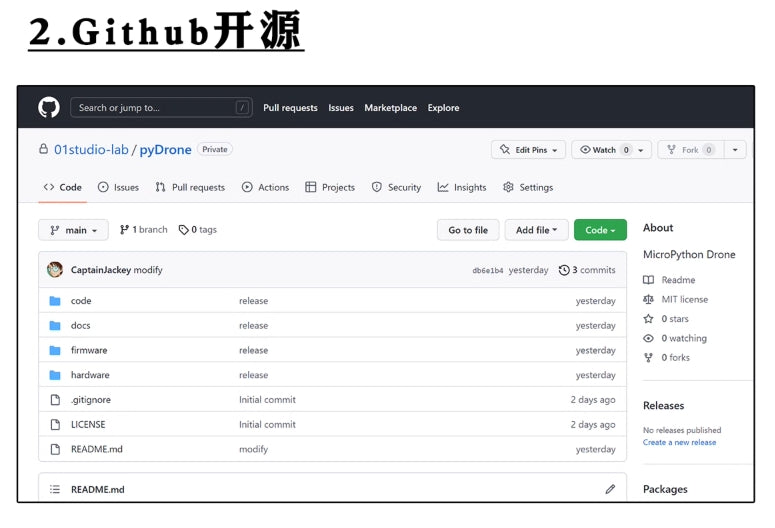Click the Initial commit message on LICENSE row
Image resolution: width=775 pixels, height=528 pixels.
tap(267, 424)
